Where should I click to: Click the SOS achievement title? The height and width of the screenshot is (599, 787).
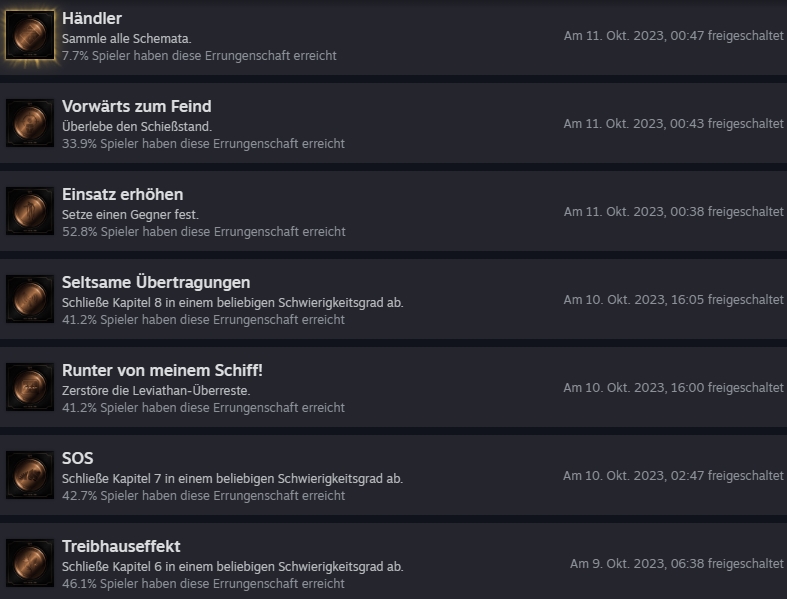(78, 458)
